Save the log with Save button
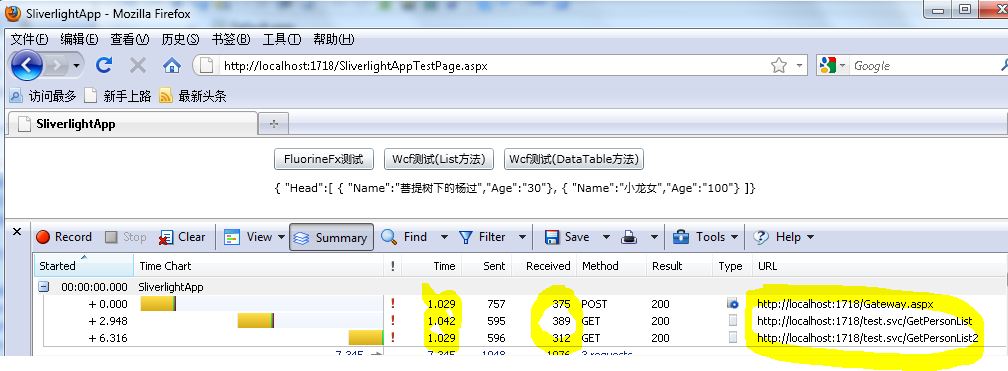 point(567,237)
